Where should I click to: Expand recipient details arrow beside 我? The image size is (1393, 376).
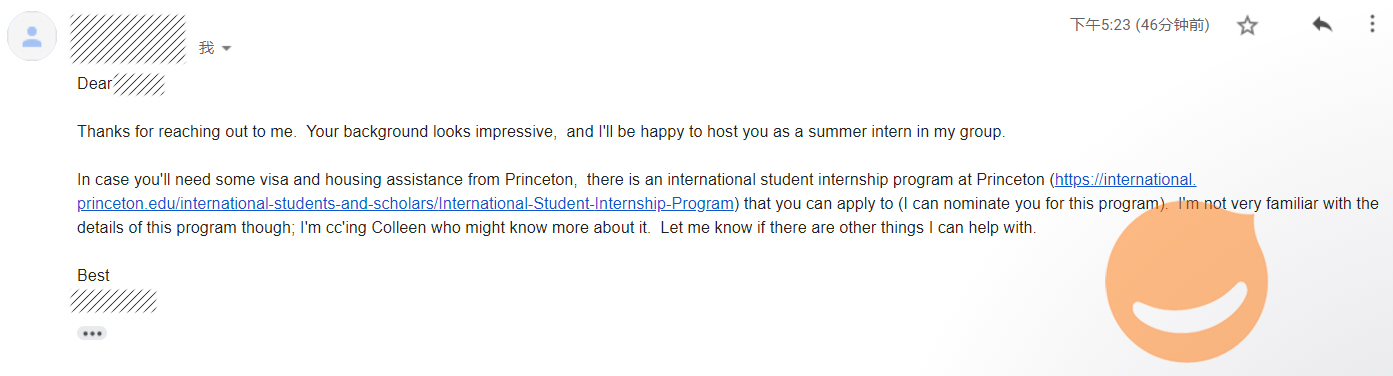tap(226, 49)
